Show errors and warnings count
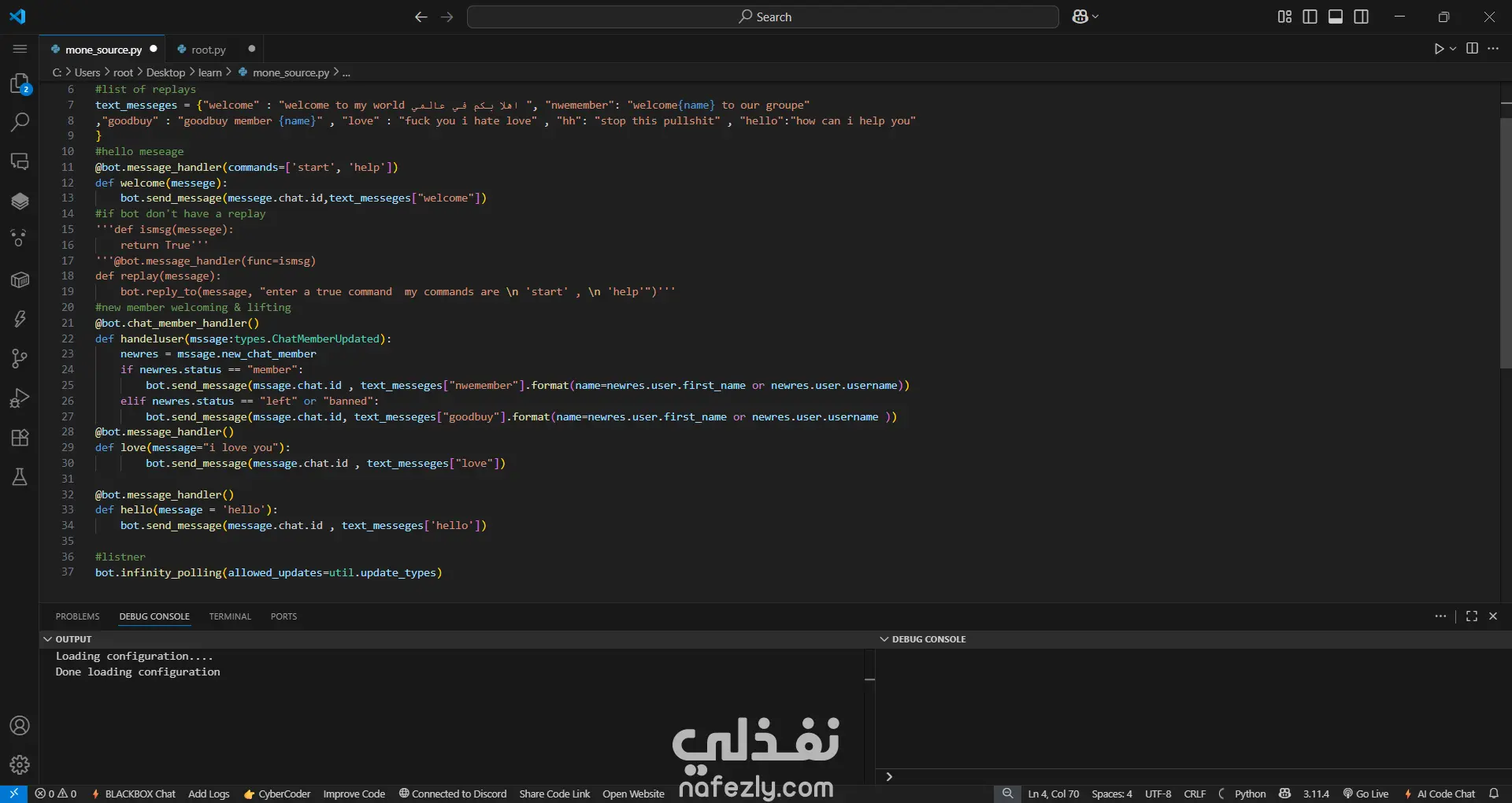This screenshot has height=803, width=1512. 56,794
